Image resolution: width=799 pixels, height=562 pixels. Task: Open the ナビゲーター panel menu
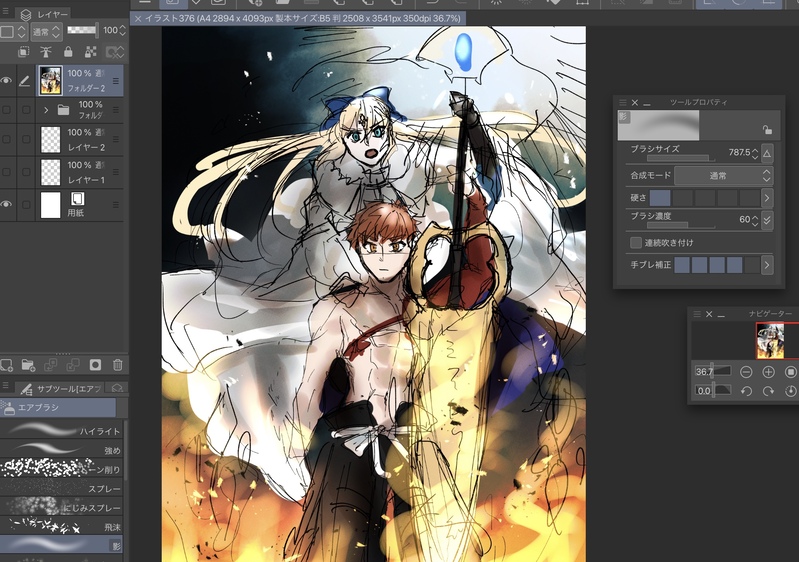pyautogui.click(x=697, y=314)
